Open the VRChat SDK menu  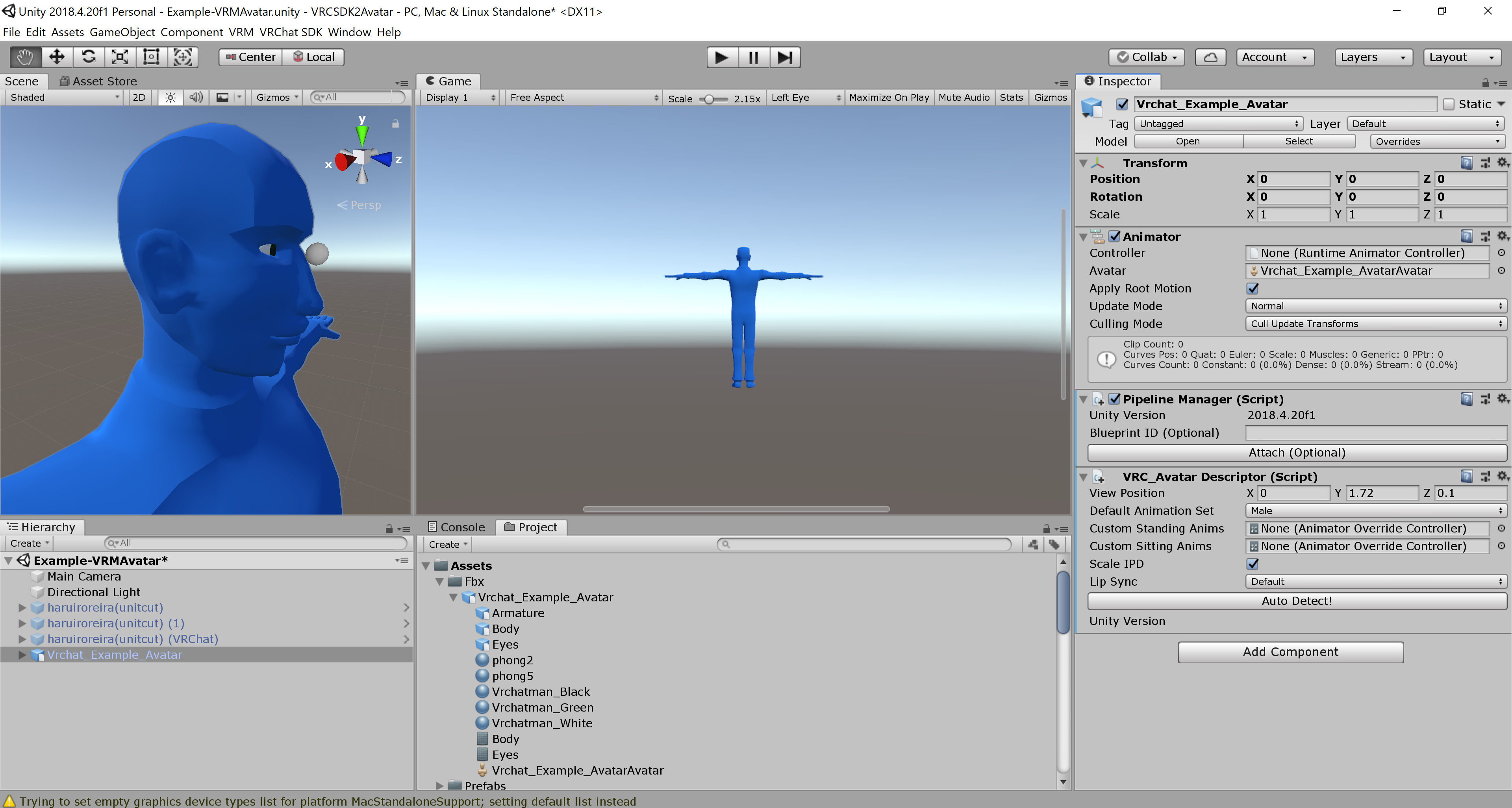coord(291,32)
